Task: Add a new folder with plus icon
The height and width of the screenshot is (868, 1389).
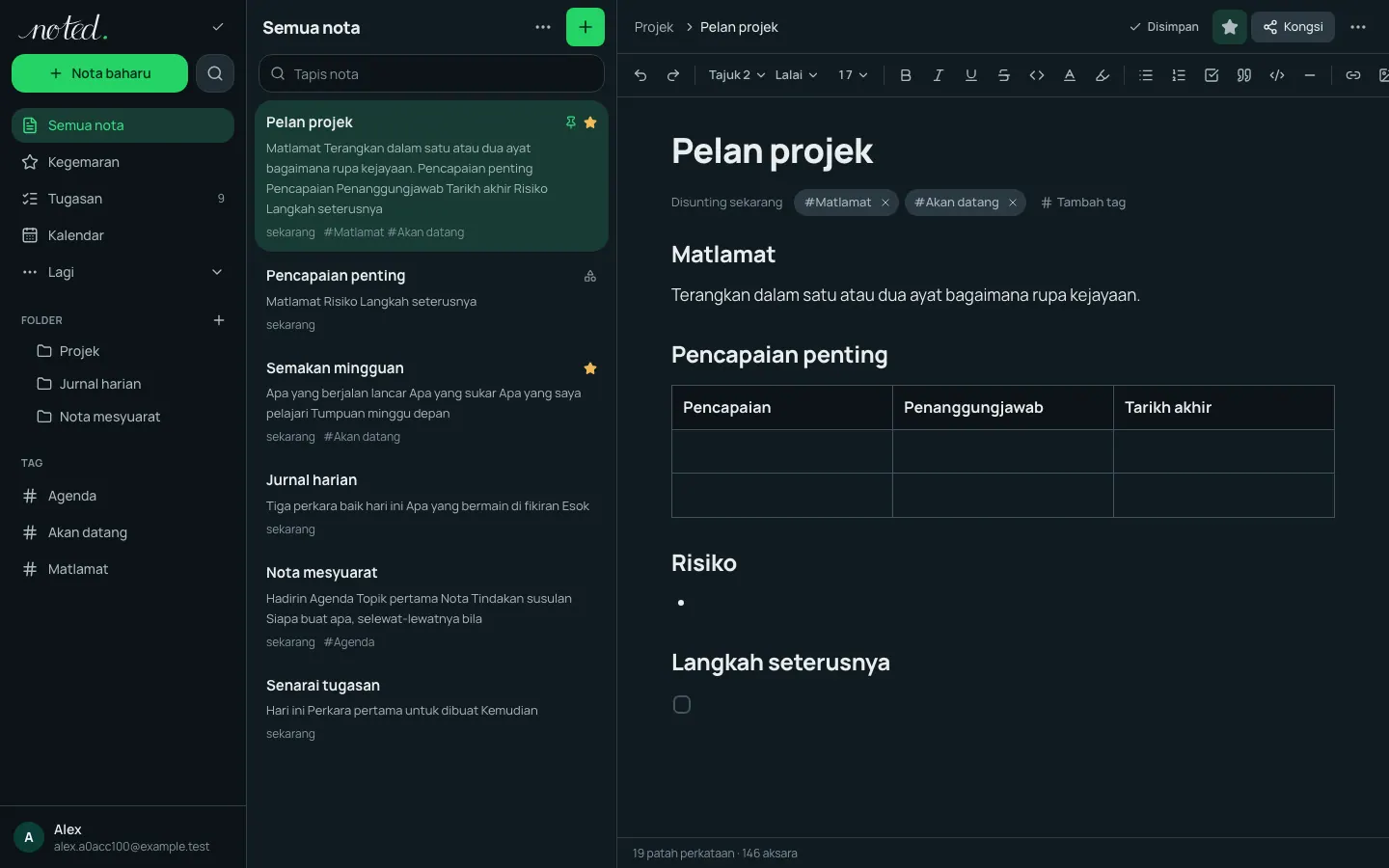Action: click(219, 320)
